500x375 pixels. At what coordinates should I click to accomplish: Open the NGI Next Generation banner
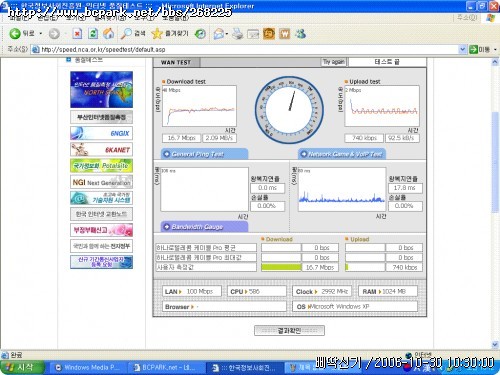coord(101,182)
